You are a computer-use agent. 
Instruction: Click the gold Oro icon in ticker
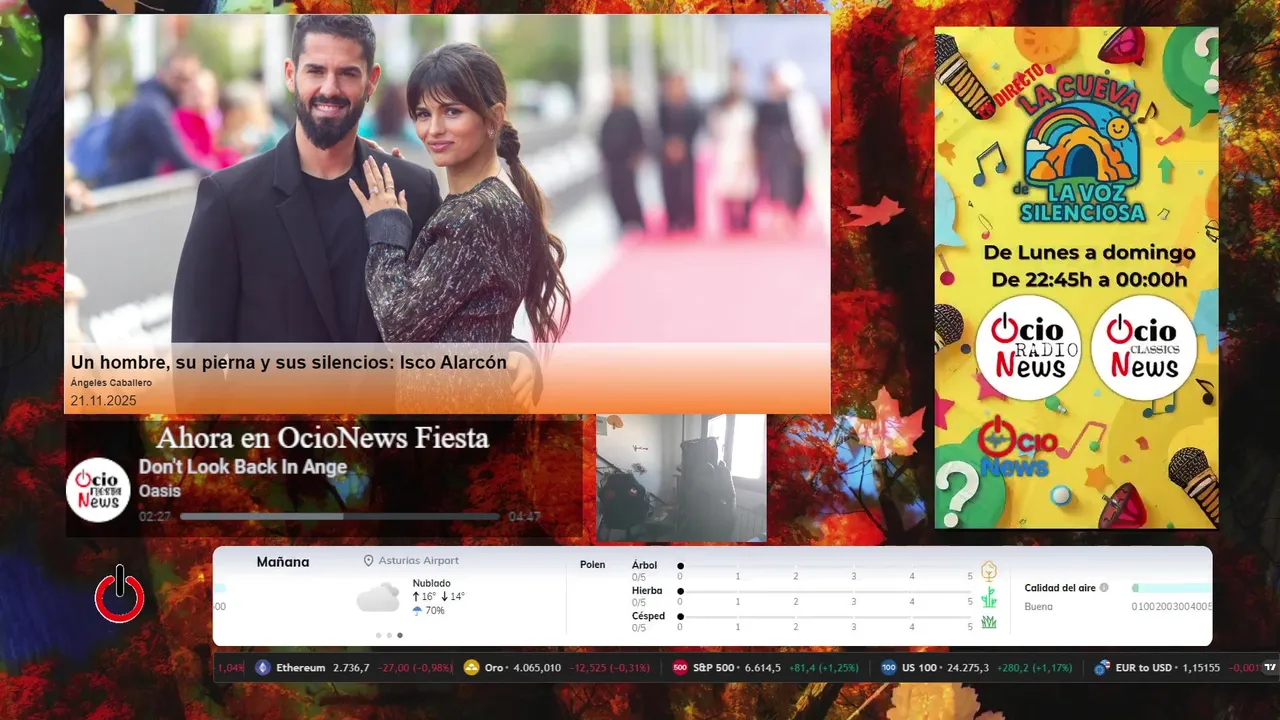(x=472, y=668)
